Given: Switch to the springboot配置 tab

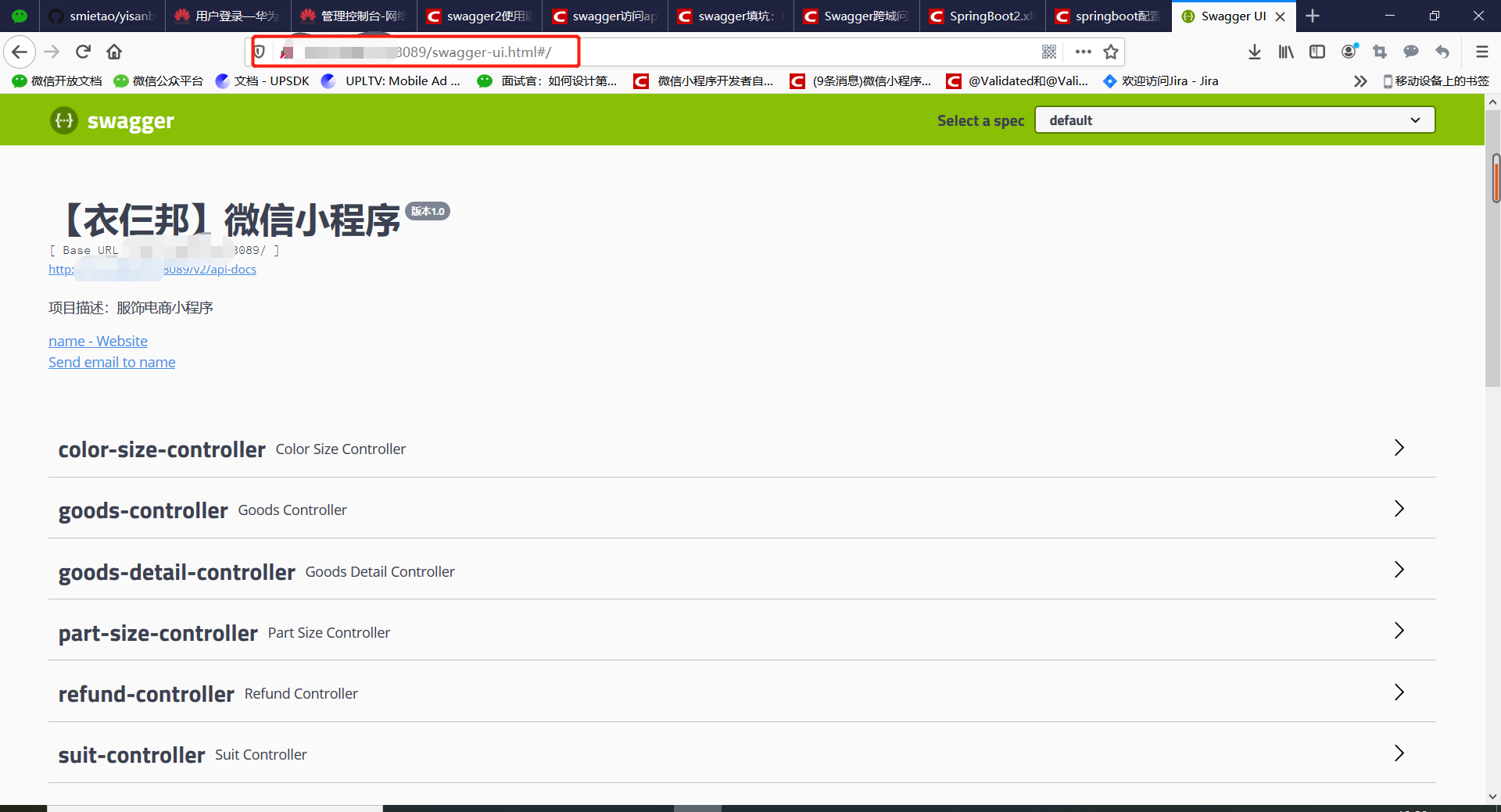Looking at the screenshot, I should click(1109, 16).
